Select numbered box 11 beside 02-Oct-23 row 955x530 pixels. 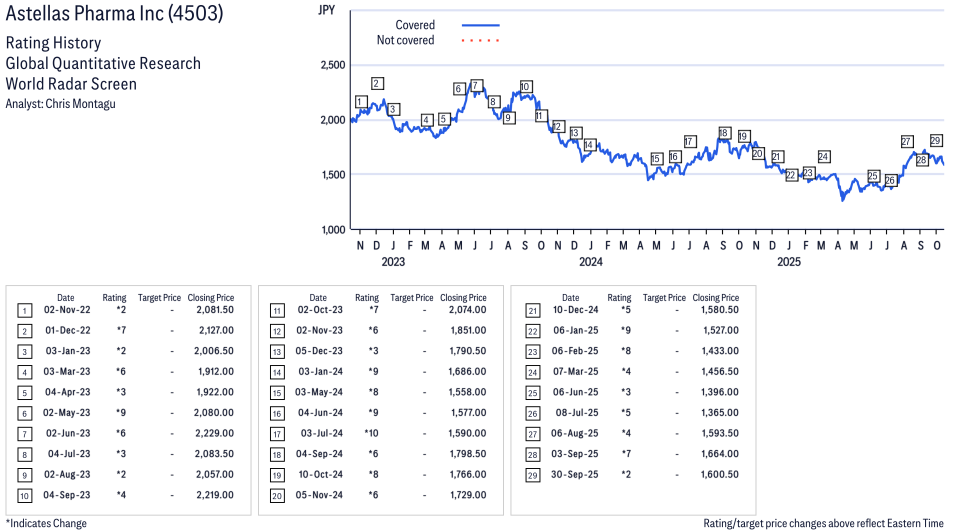click(276, 310)
